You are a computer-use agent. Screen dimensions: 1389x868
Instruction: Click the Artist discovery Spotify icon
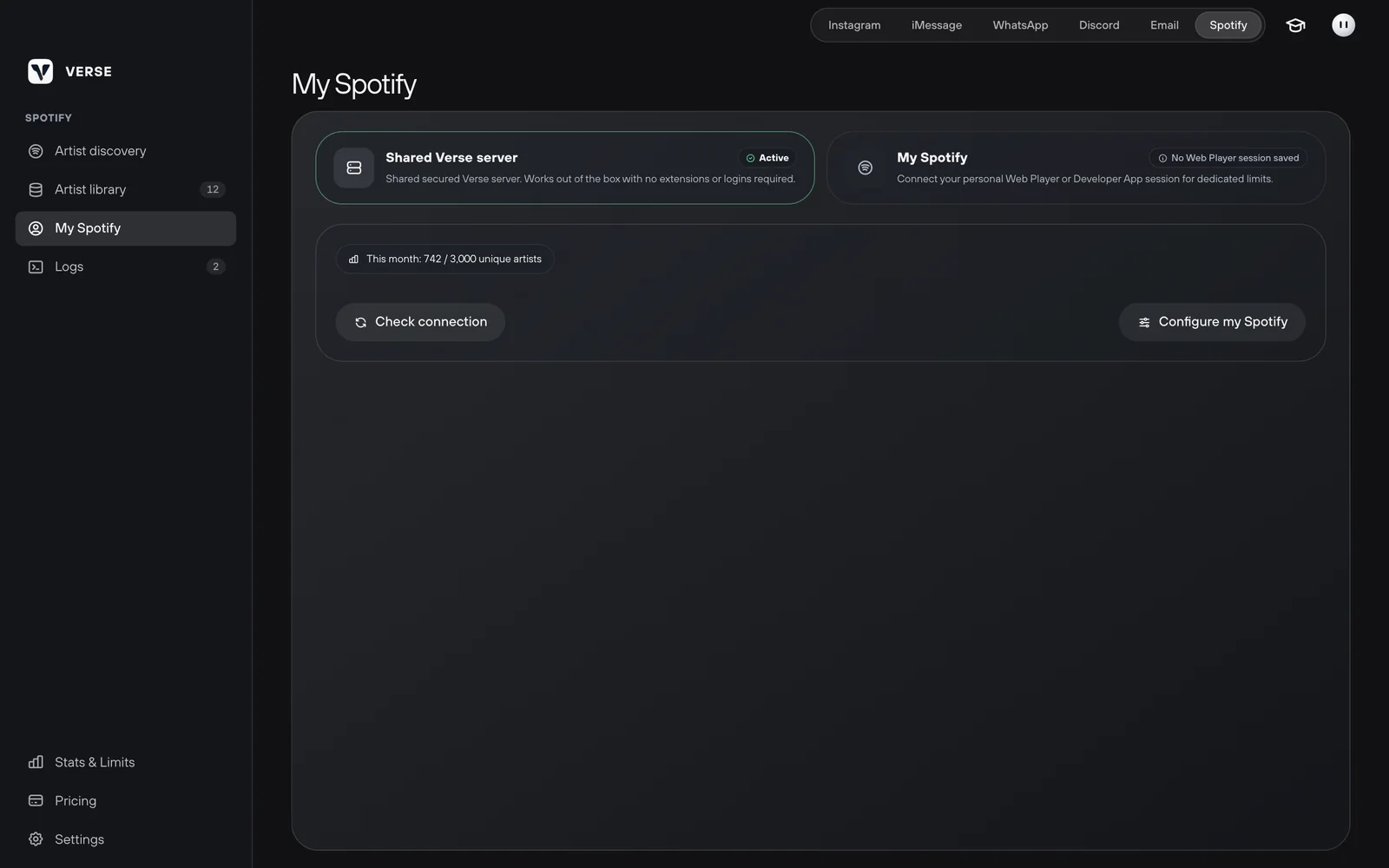tap(36, 151)
